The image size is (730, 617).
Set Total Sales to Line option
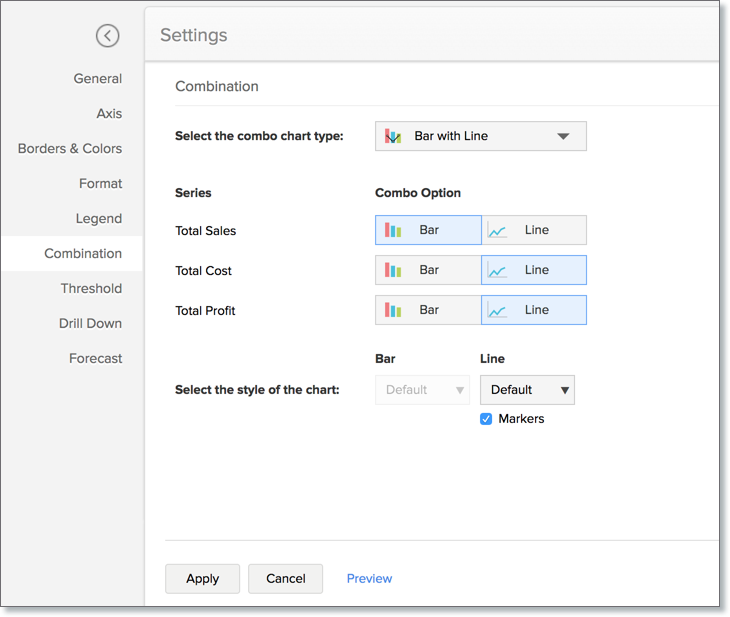(534, 230)
